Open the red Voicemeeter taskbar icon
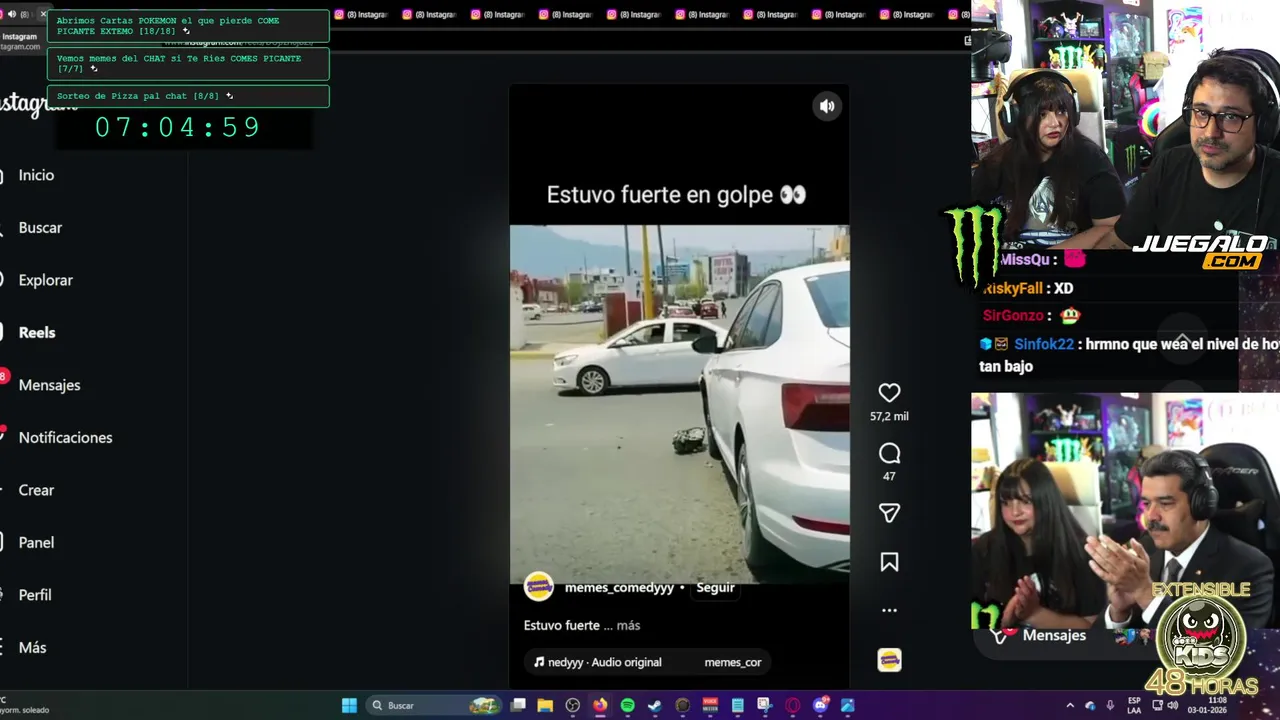 click(x=710, y=705)
